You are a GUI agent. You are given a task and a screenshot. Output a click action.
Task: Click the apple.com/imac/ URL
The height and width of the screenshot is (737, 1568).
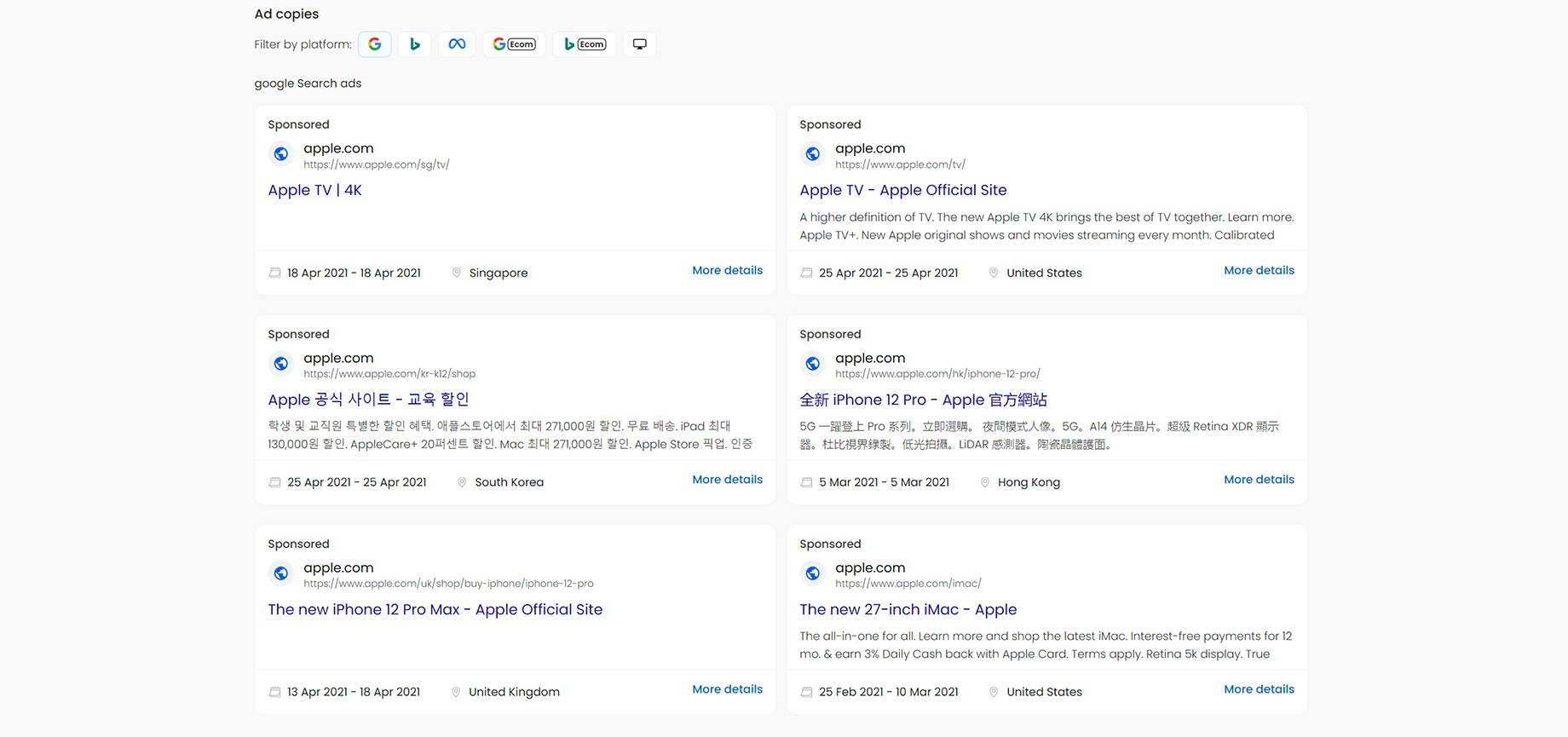[908, 584]
